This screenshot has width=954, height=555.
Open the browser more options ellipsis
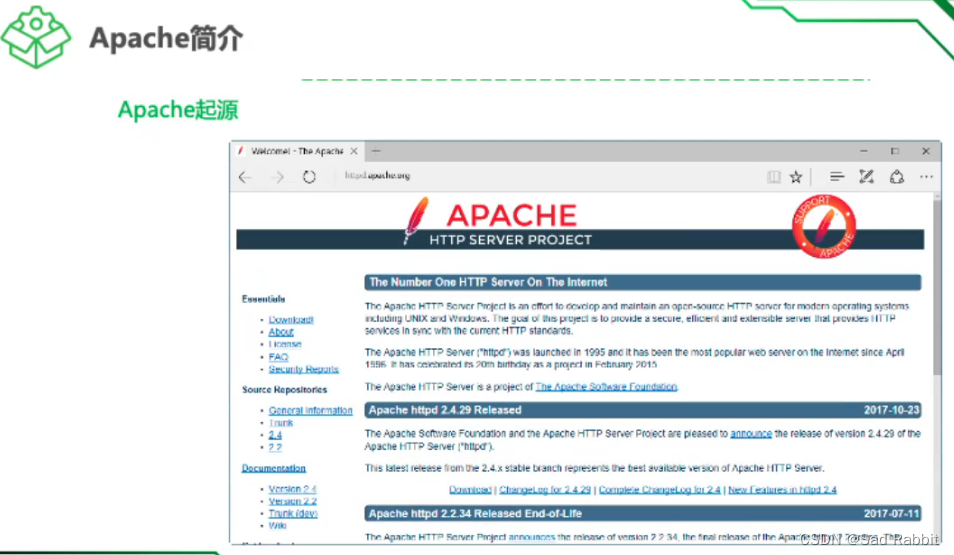point(926,176)
